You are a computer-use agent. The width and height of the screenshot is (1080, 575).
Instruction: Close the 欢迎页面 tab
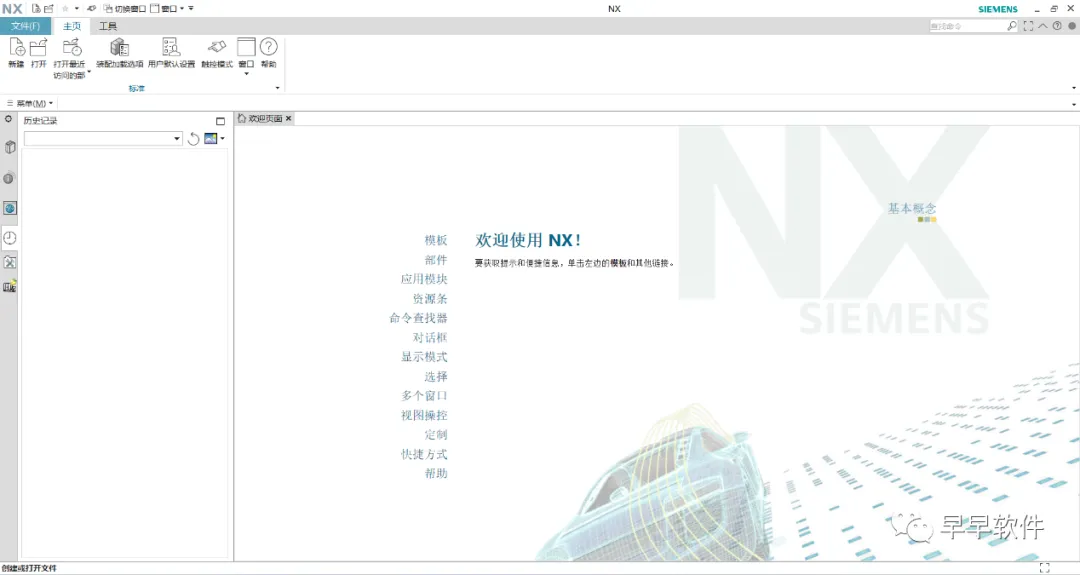point(289,118)
